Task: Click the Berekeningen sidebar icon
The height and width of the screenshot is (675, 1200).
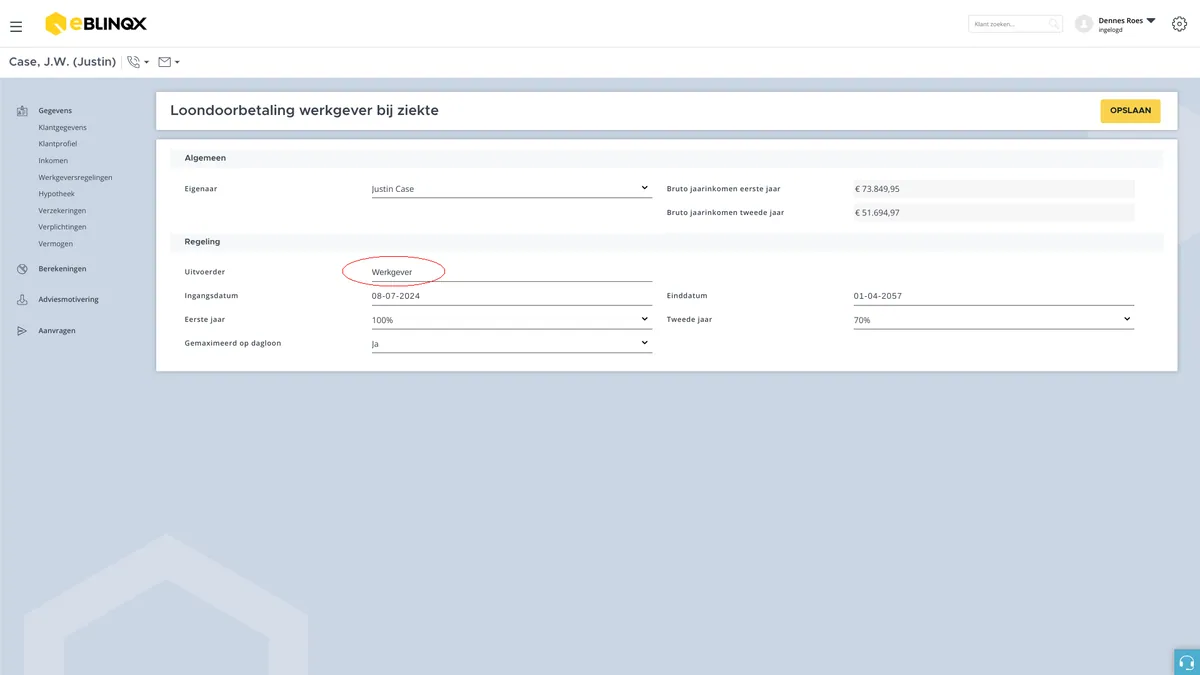Action: click(x=22, y=269)
